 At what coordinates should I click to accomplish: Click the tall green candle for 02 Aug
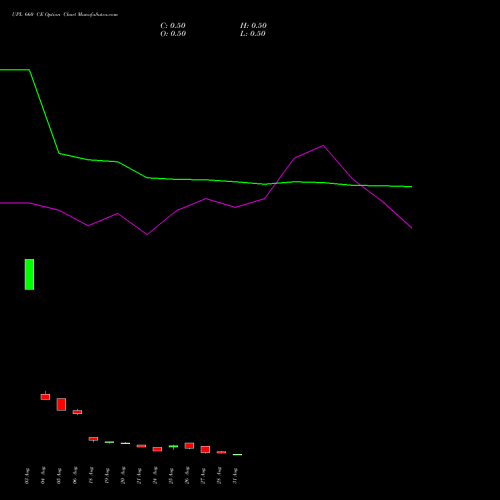click(29, 274)
